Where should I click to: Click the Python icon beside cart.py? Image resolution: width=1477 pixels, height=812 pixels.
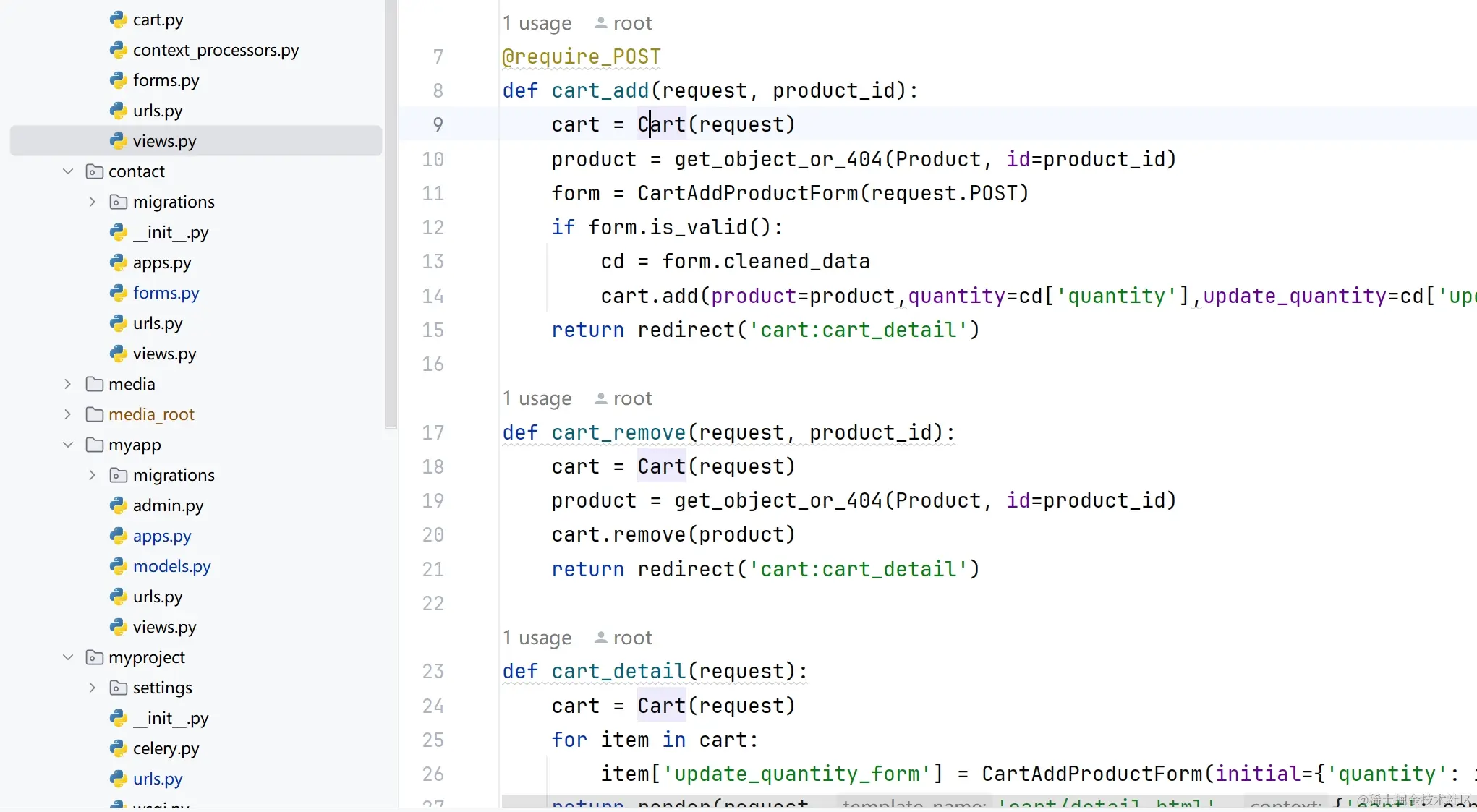pos(118,20)
